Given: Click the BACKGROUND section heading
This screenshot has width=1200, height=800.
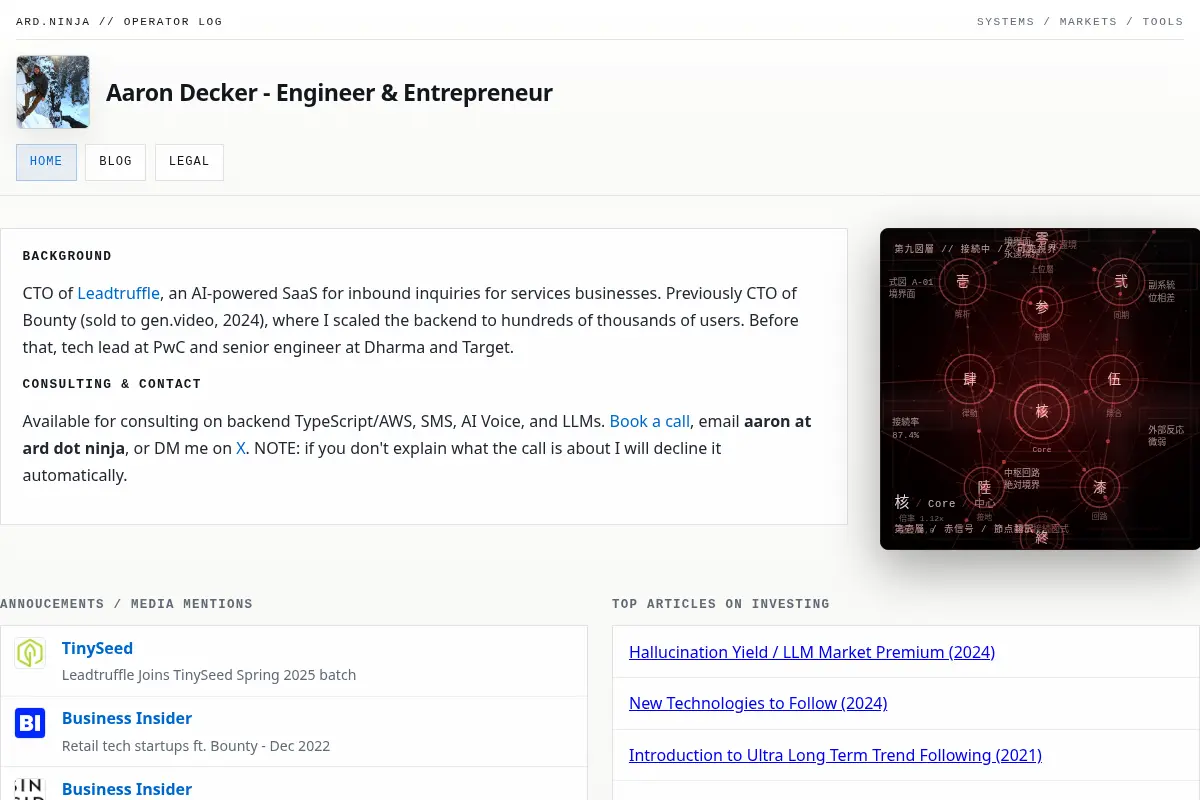Looking at the screenshot, I should 67,256.
